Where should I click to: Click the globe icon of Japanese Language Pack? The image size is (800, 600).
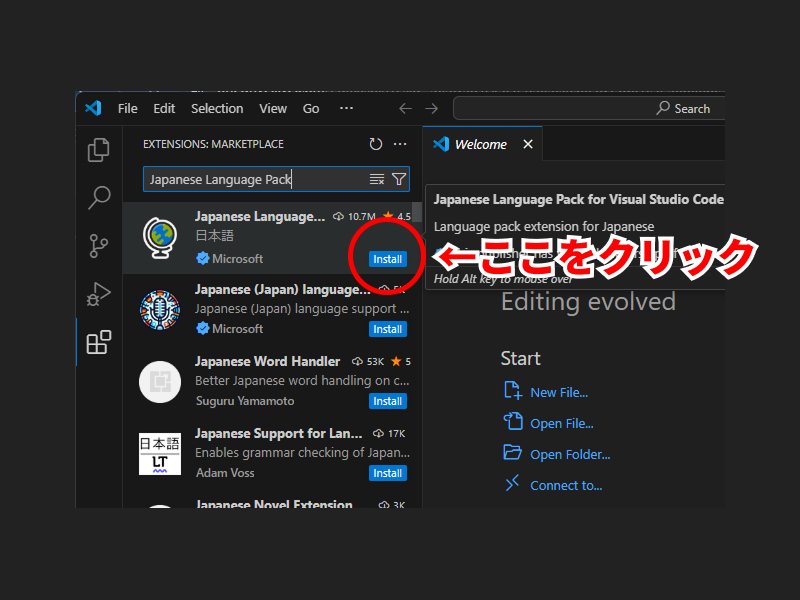[160, 238]
